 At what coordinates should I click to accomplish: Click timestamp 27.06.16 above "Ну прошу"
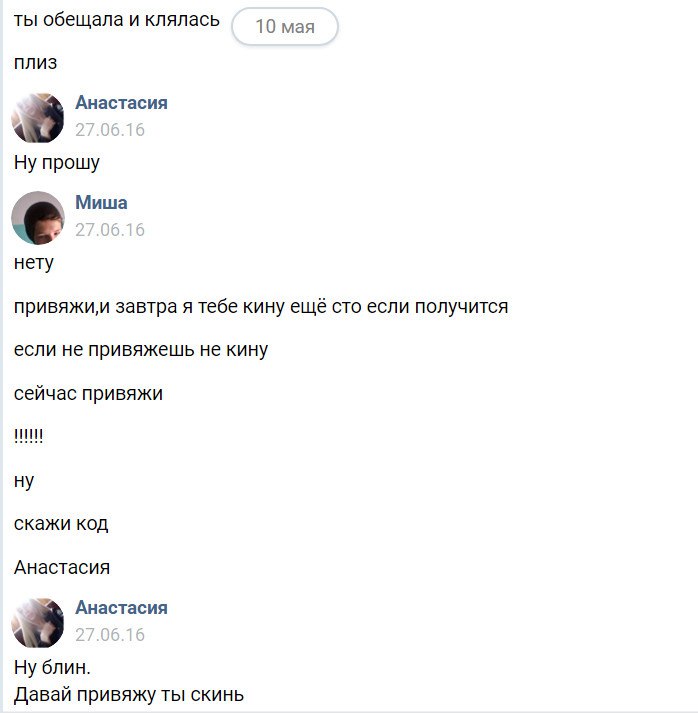[x=110, y=130]
